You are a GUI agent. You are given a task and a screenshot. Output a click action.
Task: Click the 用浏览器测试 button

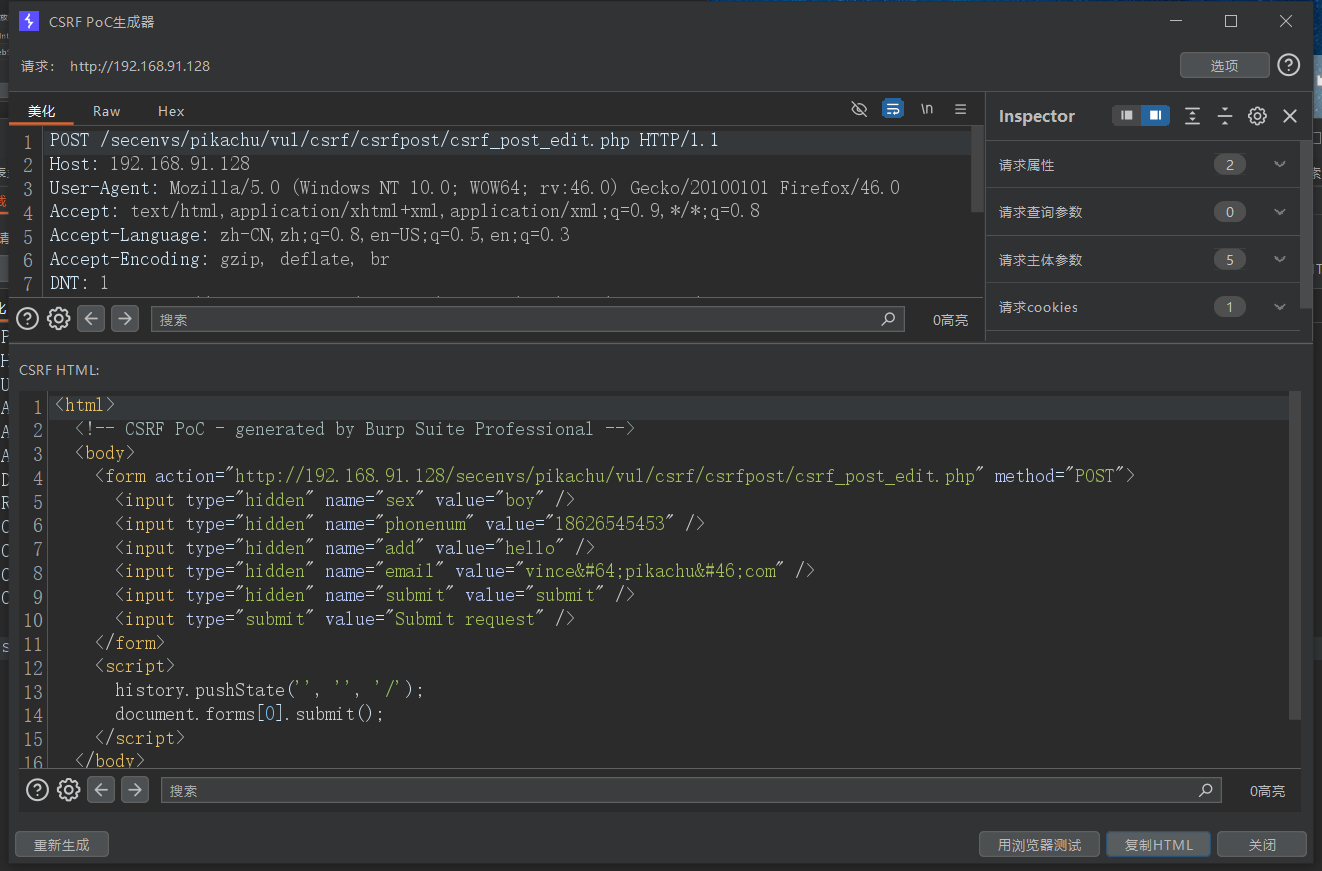tap(1039, 845)
